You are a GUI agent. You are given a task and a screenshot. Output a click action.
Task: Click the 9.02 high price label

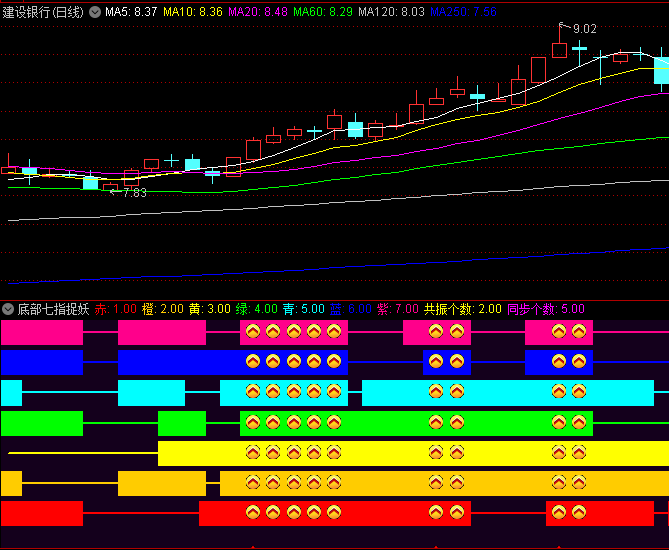click(585, 29)
